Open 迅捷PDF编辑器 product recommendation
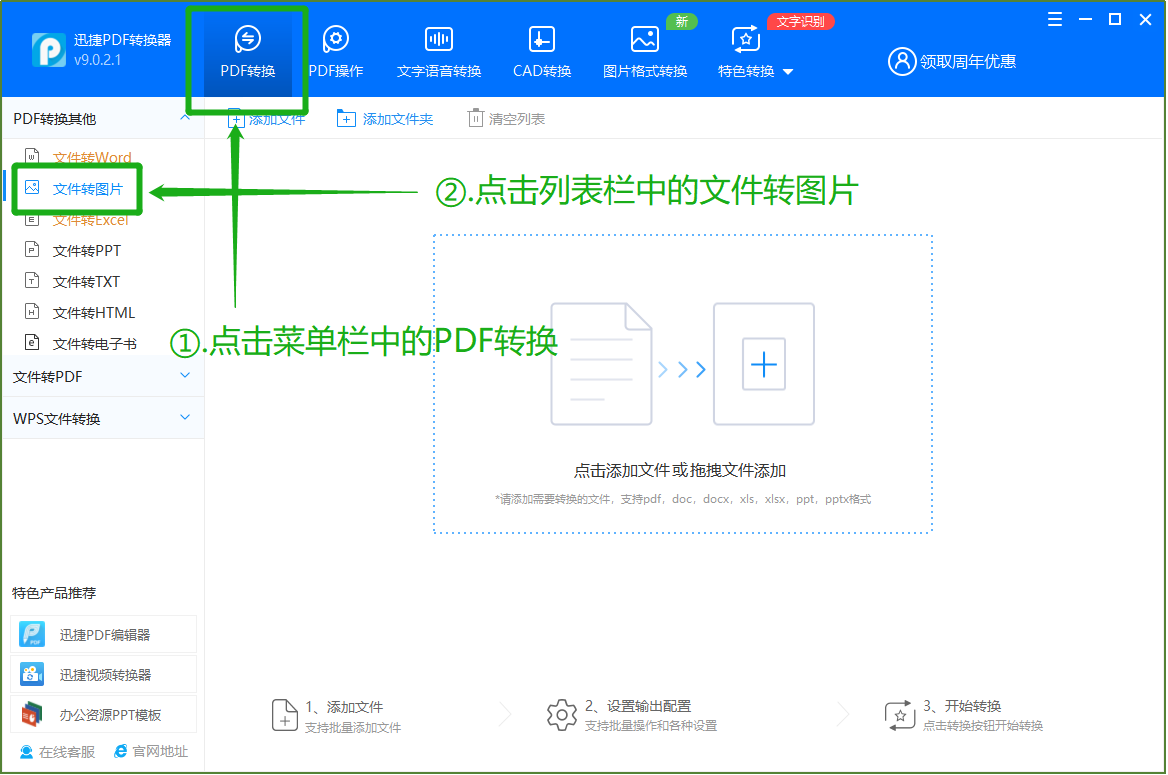This screenshot has height=775, width=1168. 104,634
